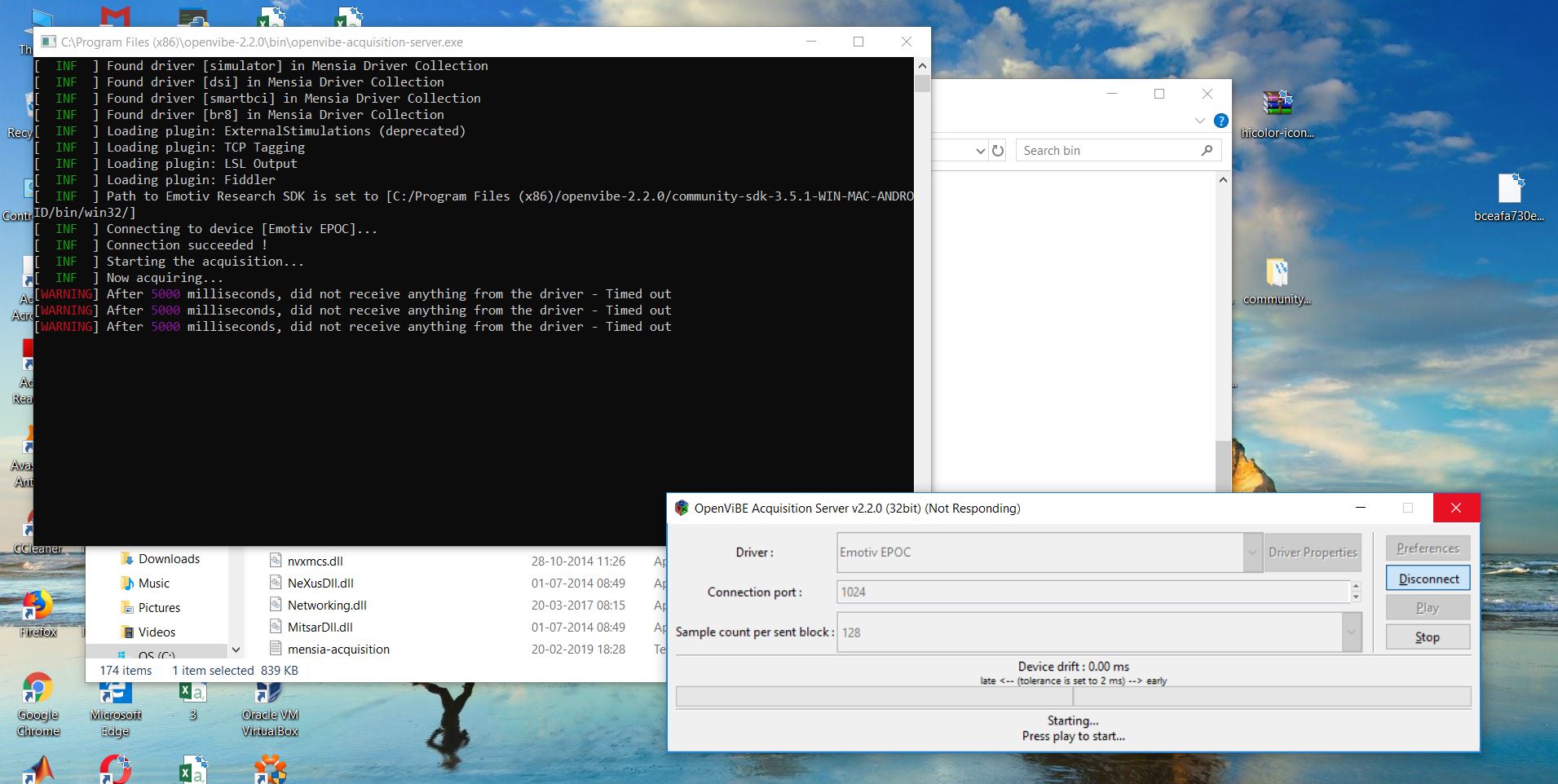Expand the Explorer ribbon chevron
This screenshot has width=1558, height=784.
(1199, 121)
